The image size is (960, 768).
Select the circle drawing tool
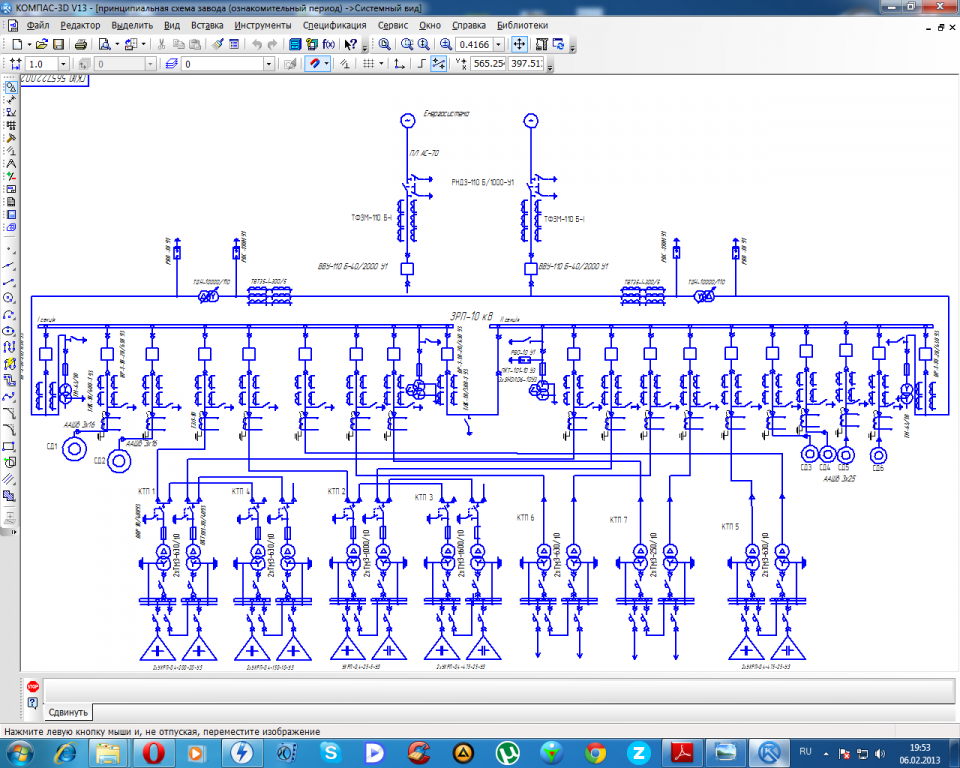(9, 298)
